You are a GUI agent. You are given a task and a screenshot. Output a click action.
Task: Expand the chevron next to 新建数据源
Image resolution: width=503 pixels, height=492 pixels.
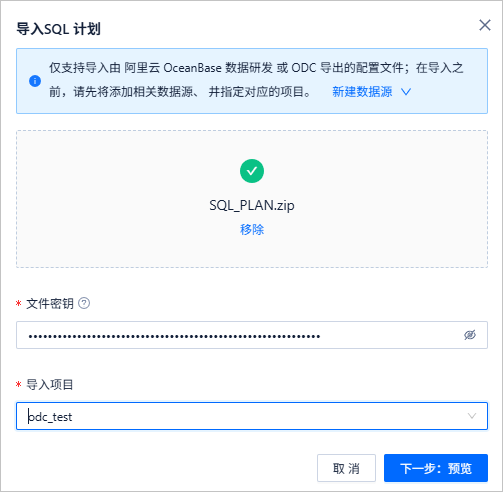tap(406, 92)
